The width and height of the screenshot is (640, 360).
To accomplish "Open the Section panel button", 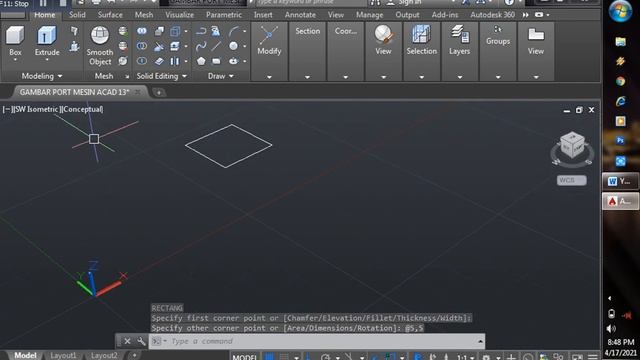I will point(307,51).
